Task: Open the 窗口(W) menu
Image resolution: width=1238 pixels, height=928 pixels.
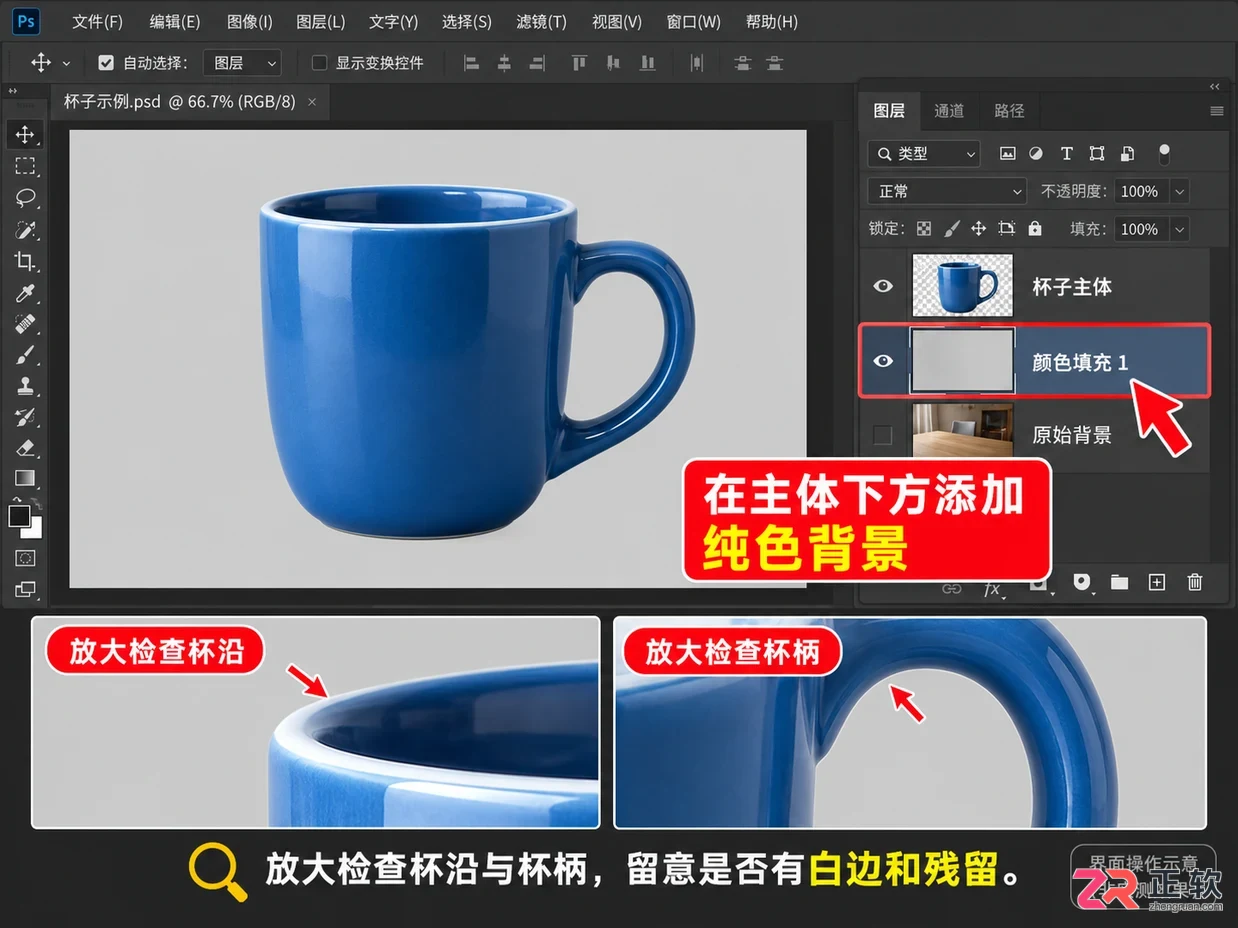Action: pos(694,21)
